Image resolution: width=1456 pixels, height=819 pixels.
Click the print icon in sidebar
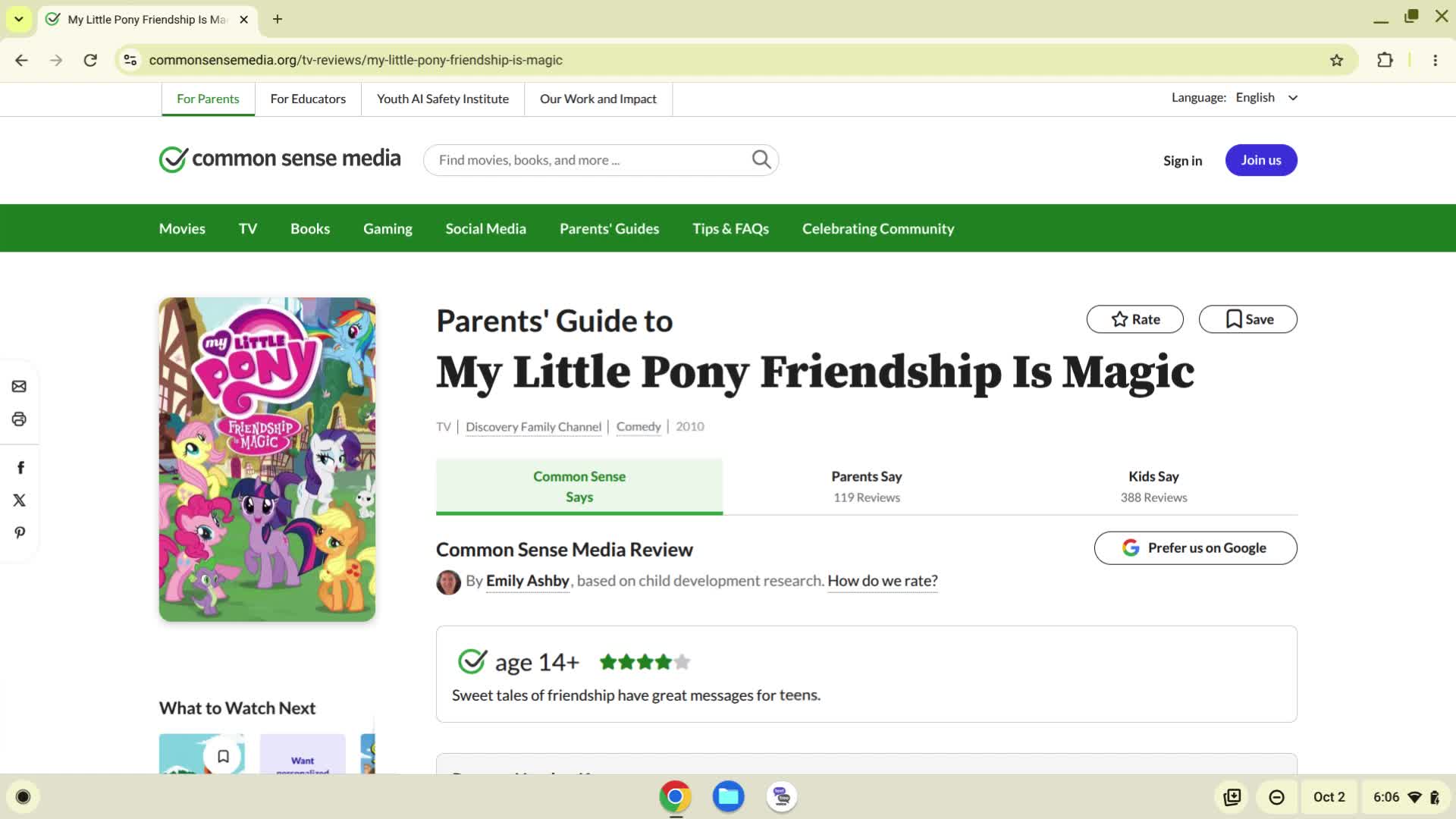pos(19,419)
